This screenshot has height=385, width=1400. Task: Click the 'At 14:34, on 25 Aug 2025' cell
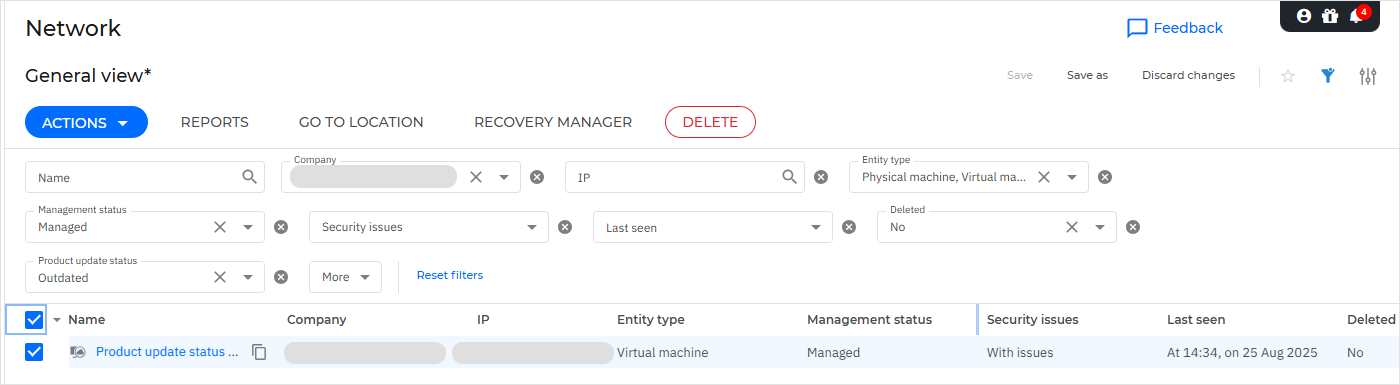(1242, 352)
